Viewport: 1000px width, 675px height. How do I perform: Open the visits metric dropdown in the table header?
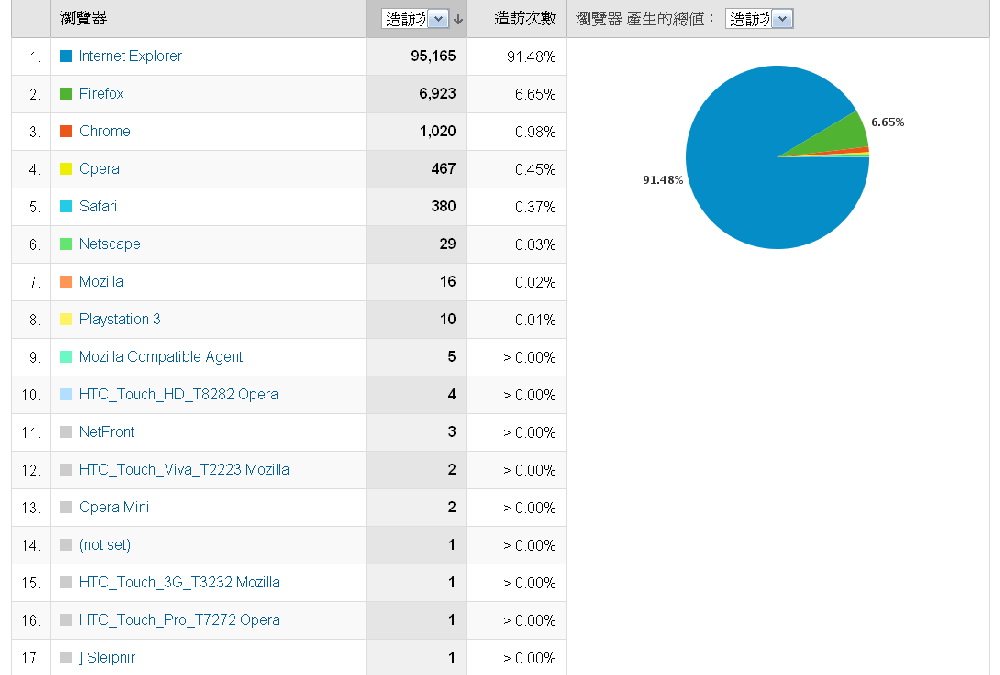click(415, 19)
